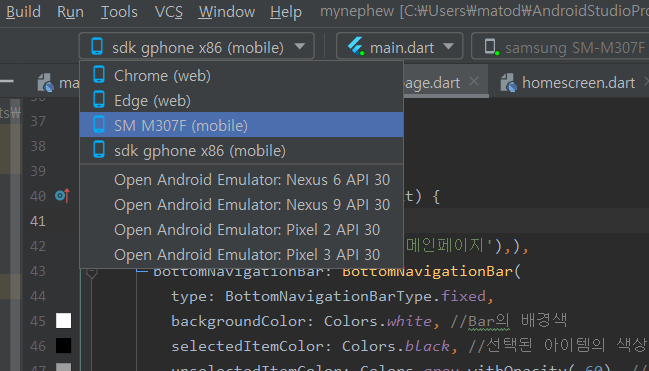Click Colors.black in the code

click(x=396, y=346)
